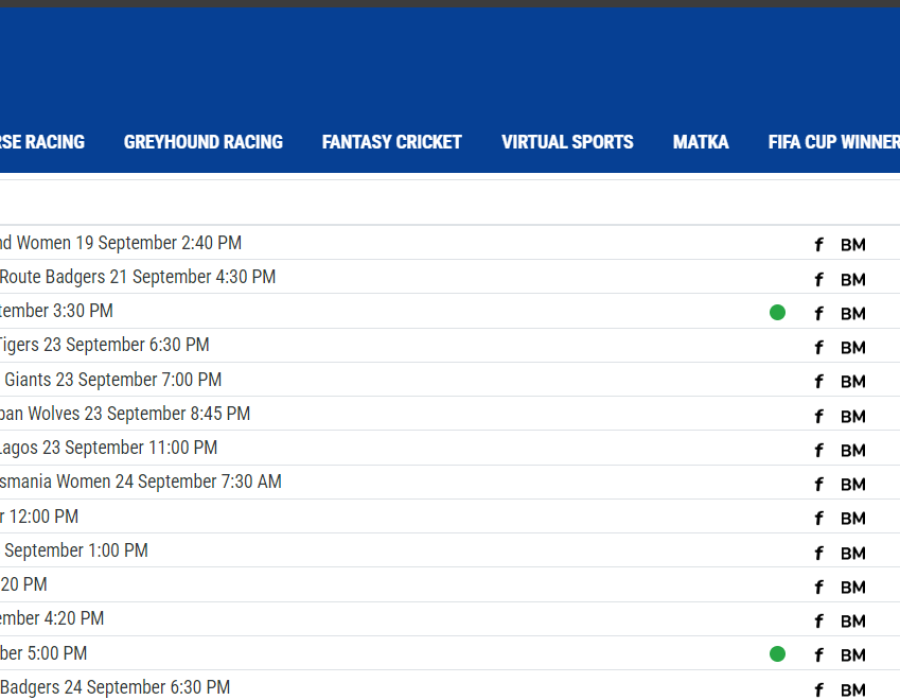The width and height of the screenshot is (900, 700).
Task: Click the 'f' icon in the 4:20 PM match row
Action: (x=818, y=621)
